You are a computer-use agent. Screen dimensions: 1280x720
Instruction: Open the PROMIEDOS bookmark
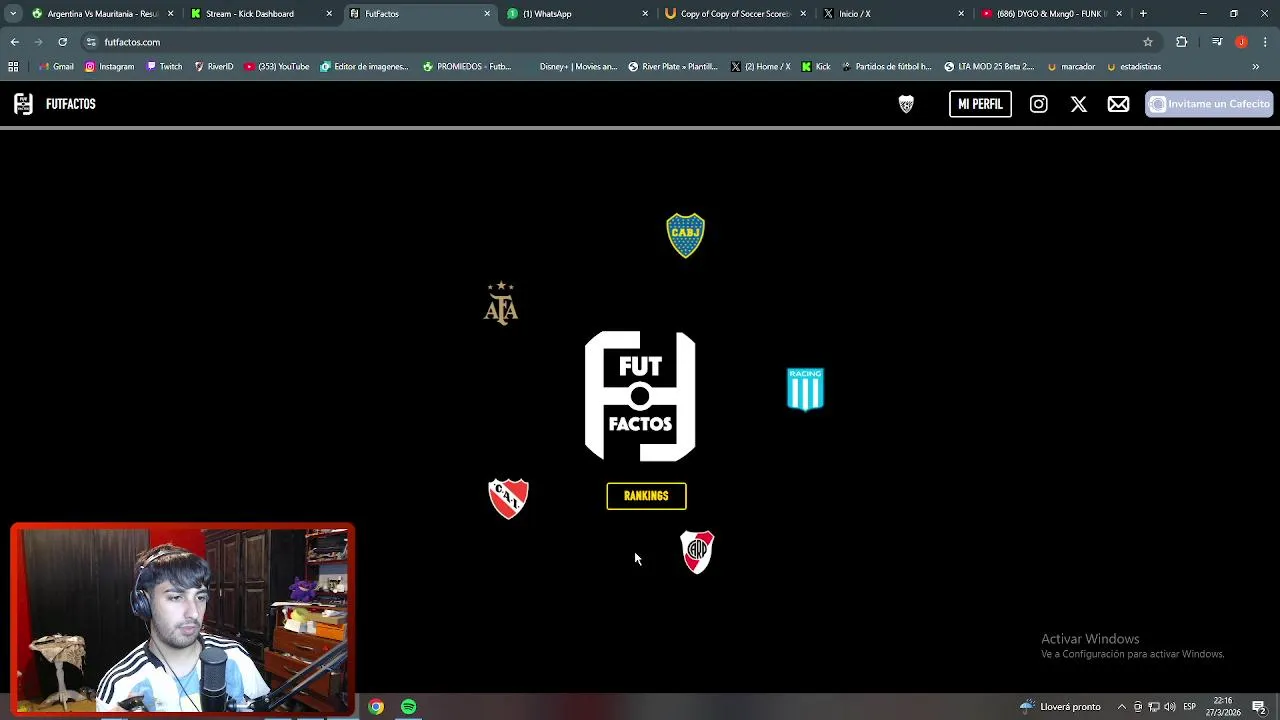pyautogui.click(x=467, y=67)
